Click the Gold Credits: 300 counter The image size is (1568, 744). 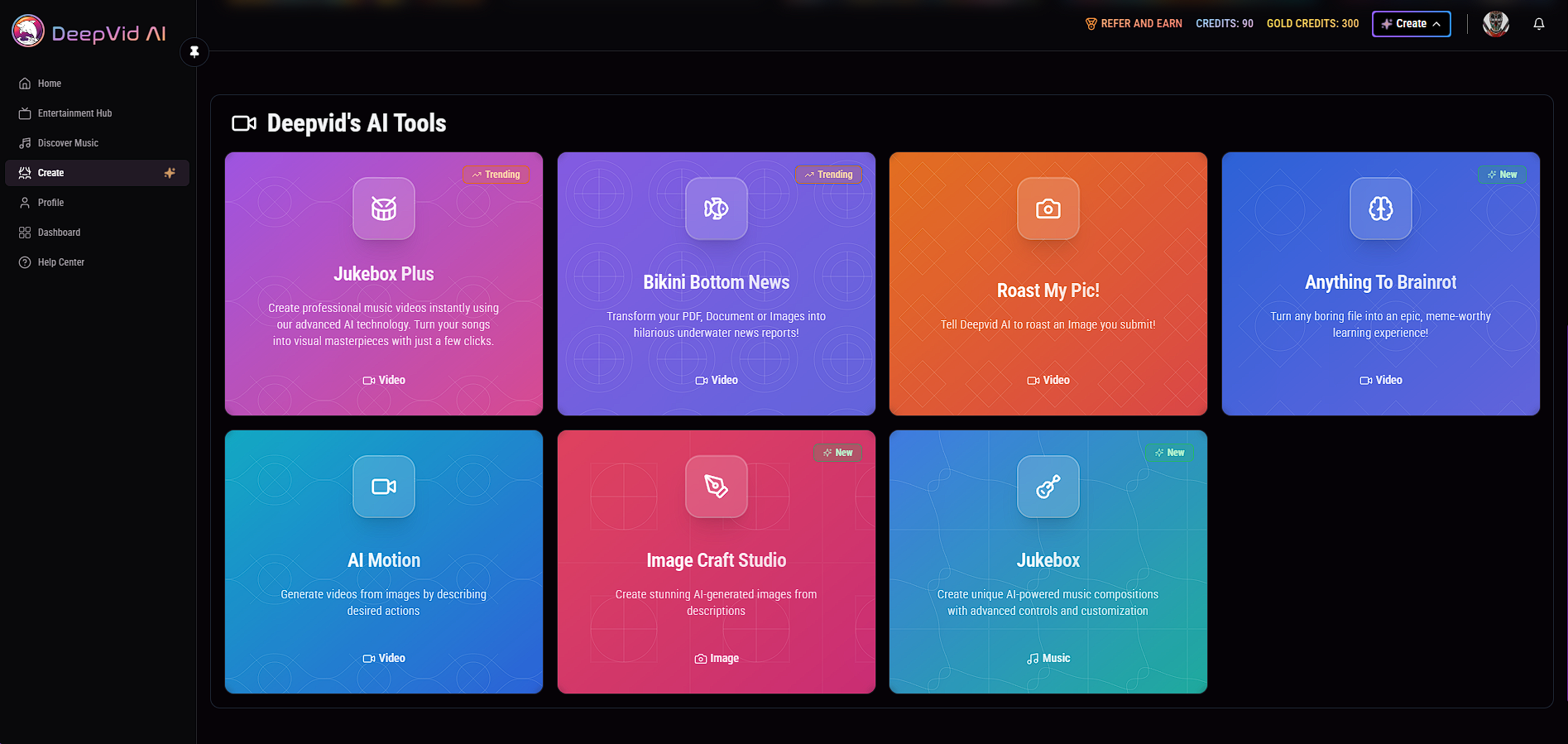(1312, 24)
